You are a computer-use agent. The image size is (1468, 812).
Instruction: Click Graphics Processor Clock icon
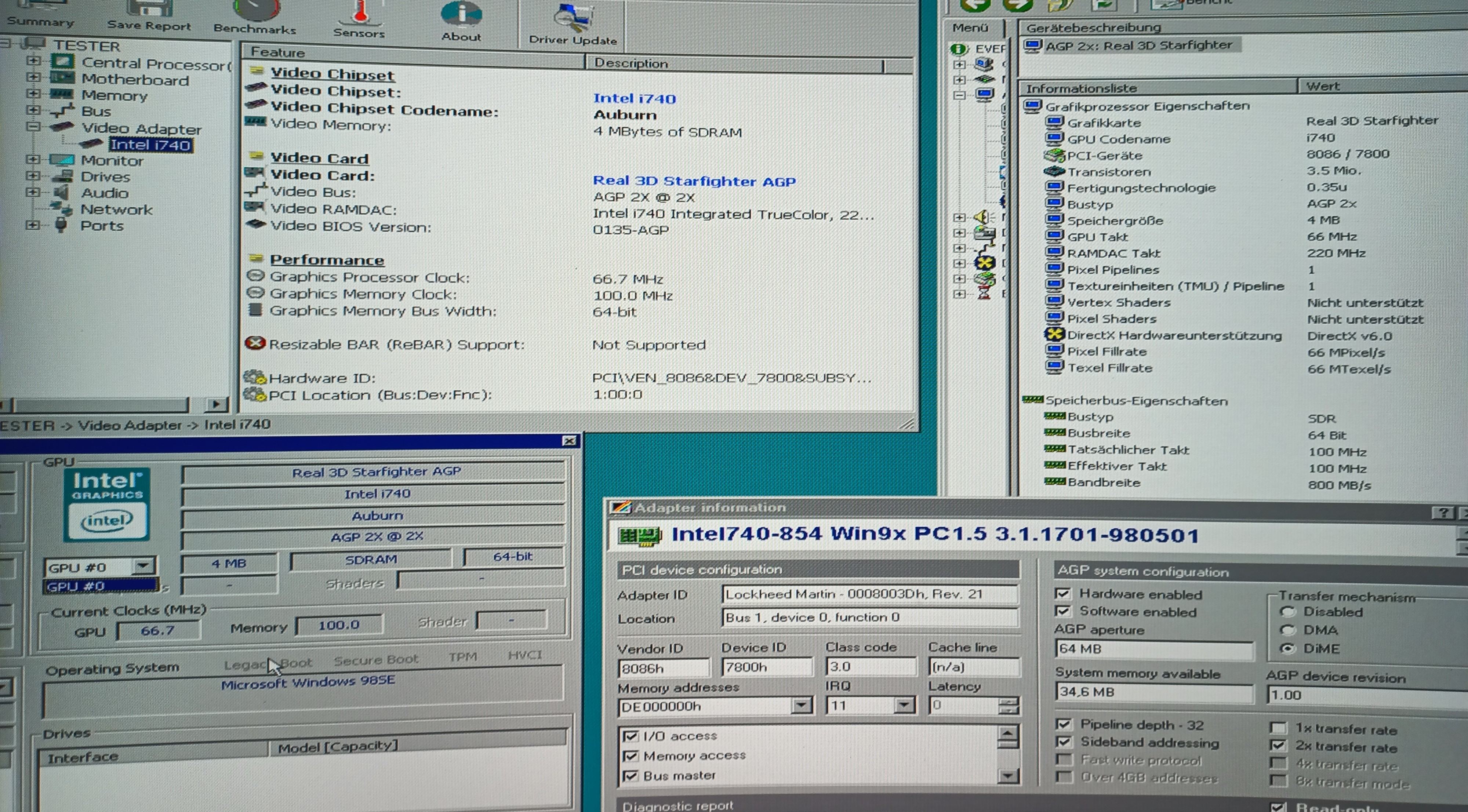click(x=255, y=276)
